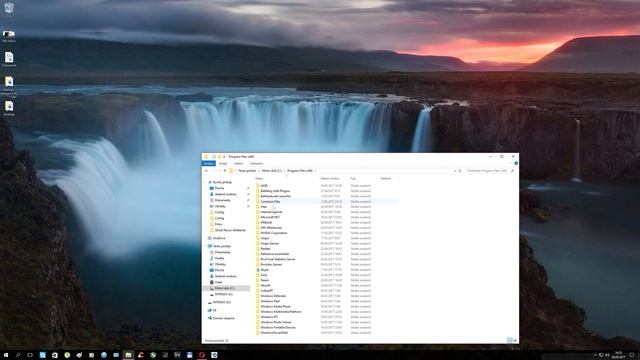Select the Windows Defender folder
Screen dimensions: 640x360
273,296
